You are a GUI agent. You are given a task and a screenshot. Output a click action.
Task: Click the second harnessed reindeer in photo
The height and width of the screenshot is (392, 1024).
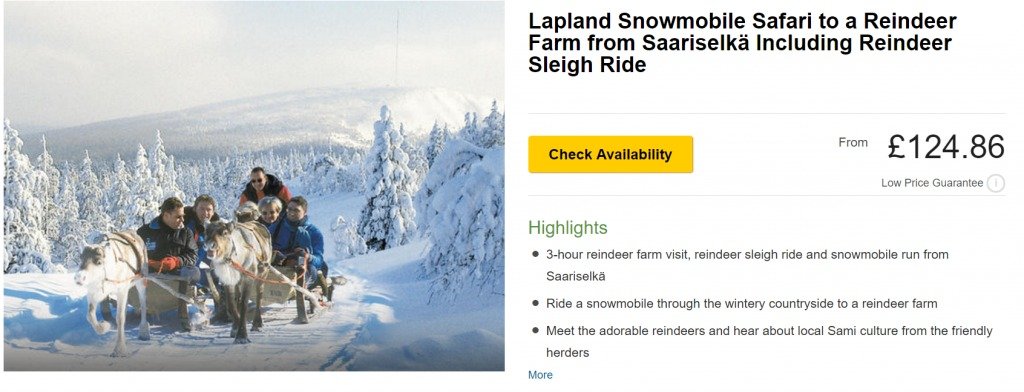(236, 274)
